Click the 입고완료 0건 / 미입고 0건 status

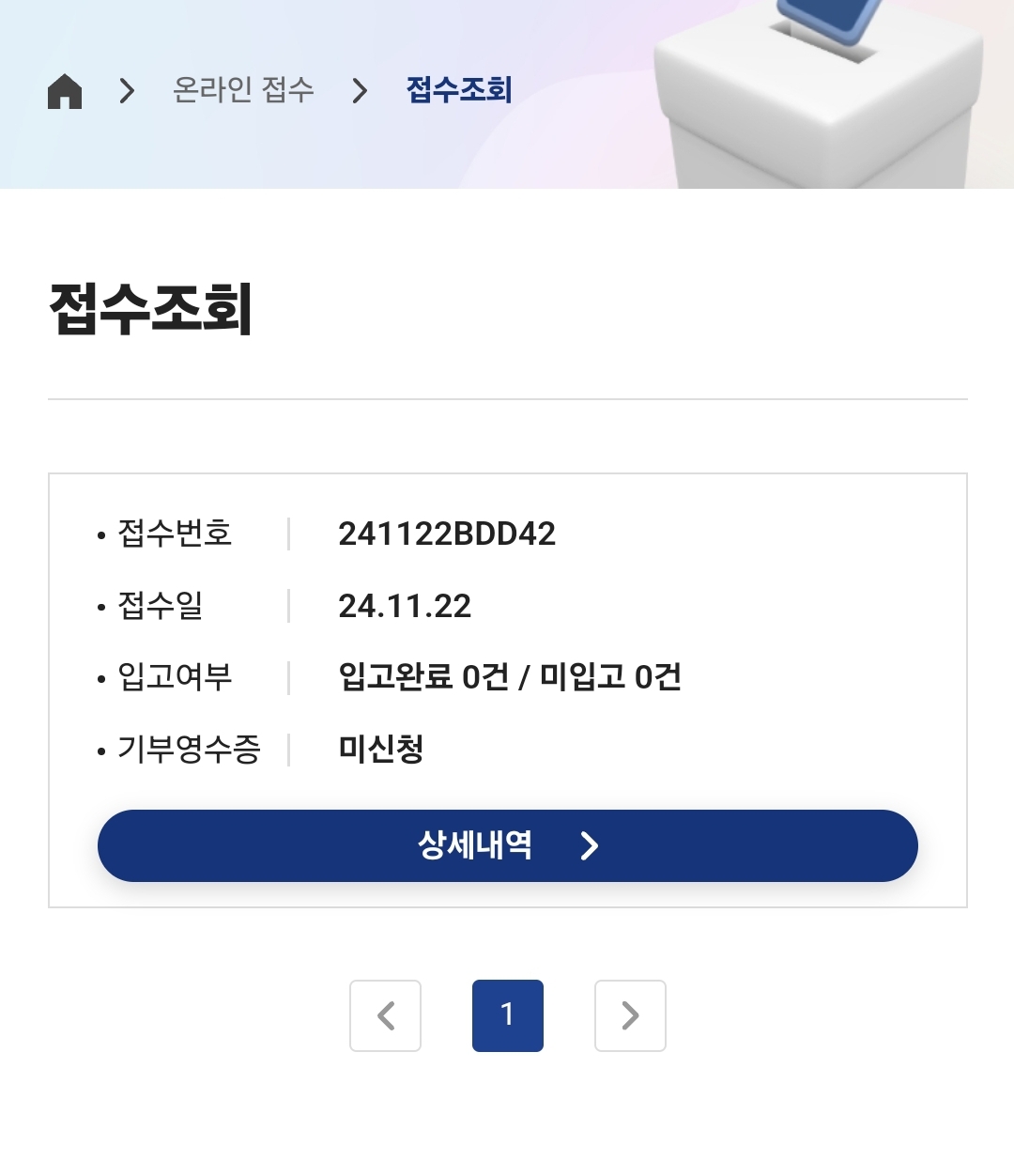coord(510,677)
